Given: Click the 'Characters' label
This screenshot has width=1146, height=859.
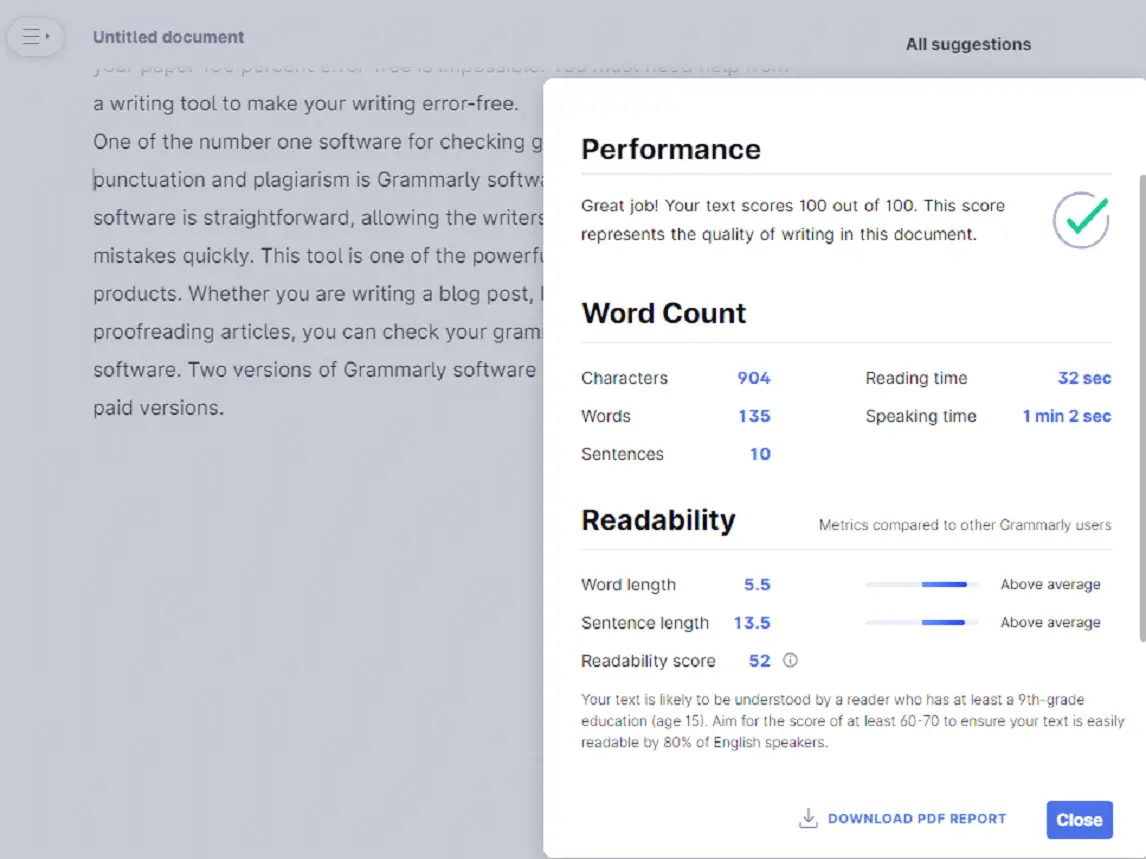Looking at the screenshot, I should (624, 378).
